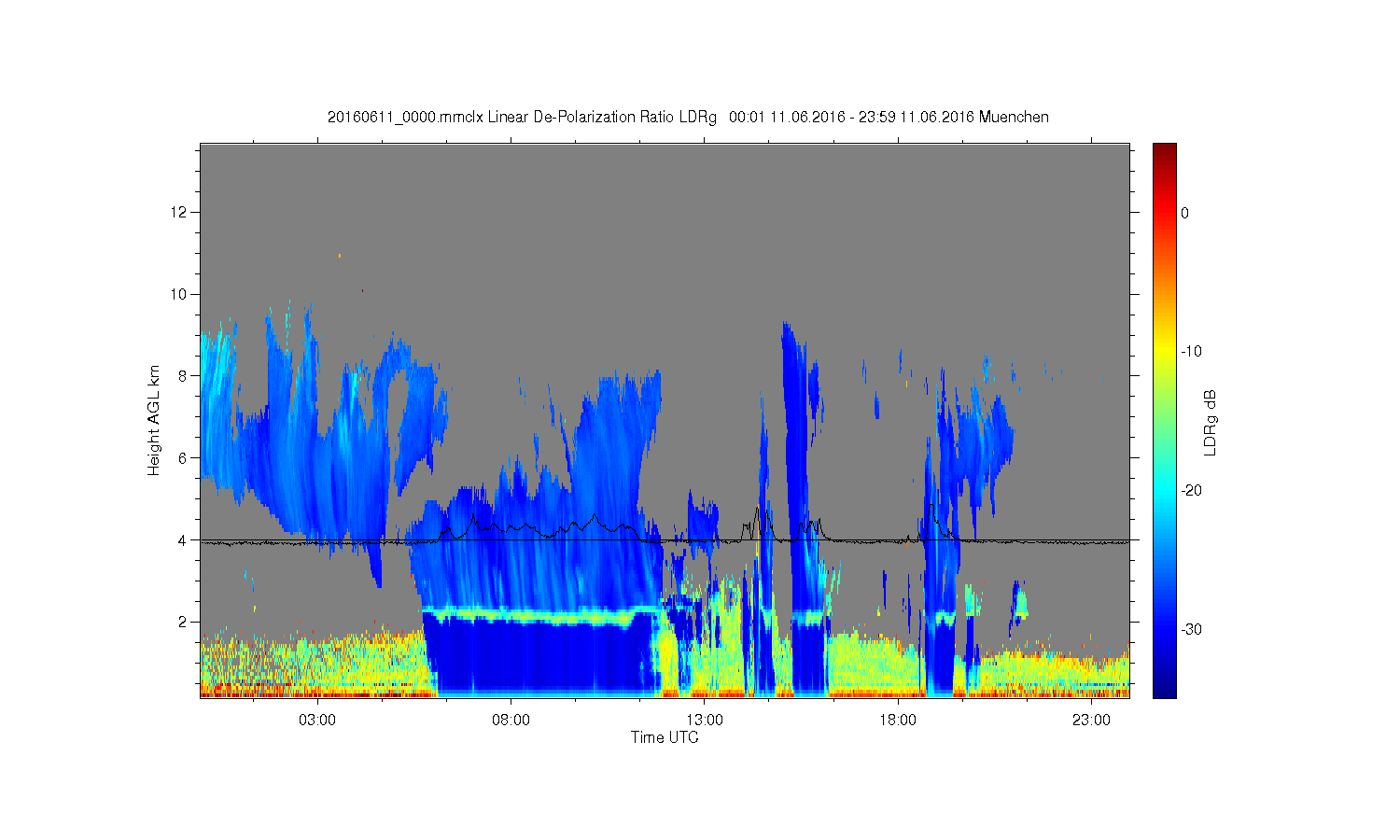
Task: Click the height tick label 6
Action: (x=185, y=458)
